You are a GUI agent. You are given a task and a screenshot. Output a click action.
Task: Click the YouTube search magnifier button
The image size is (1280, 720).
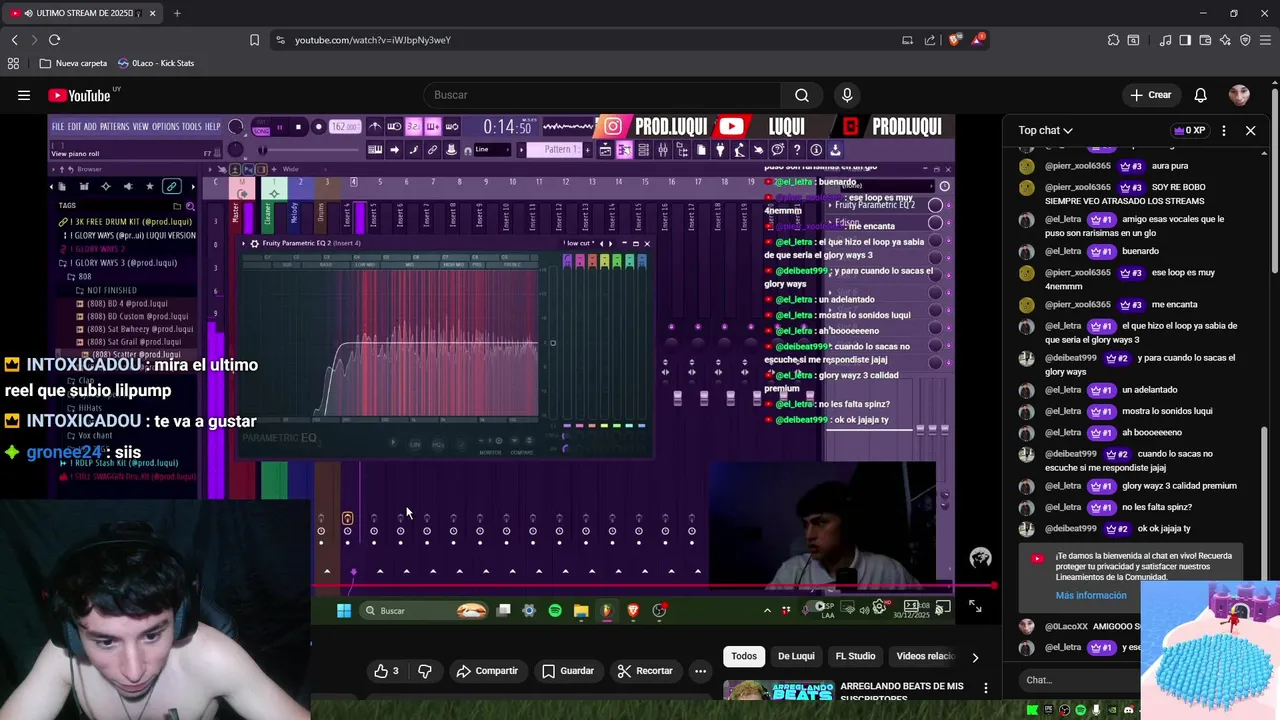click(802, 95)
